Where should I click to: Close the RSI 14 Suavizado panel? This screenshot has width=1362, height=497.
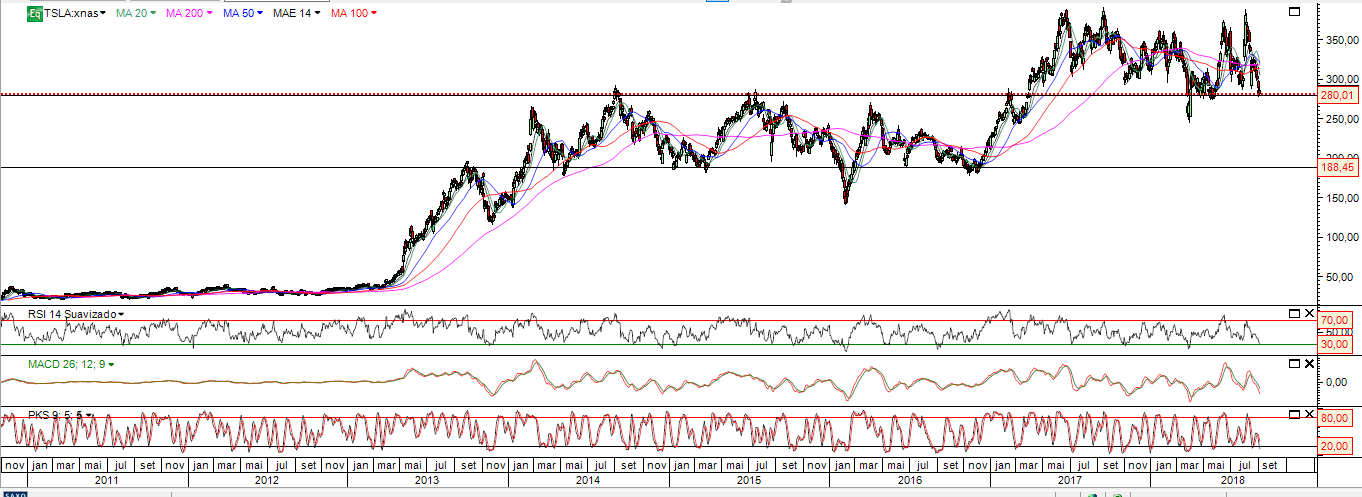point(1309,313)
